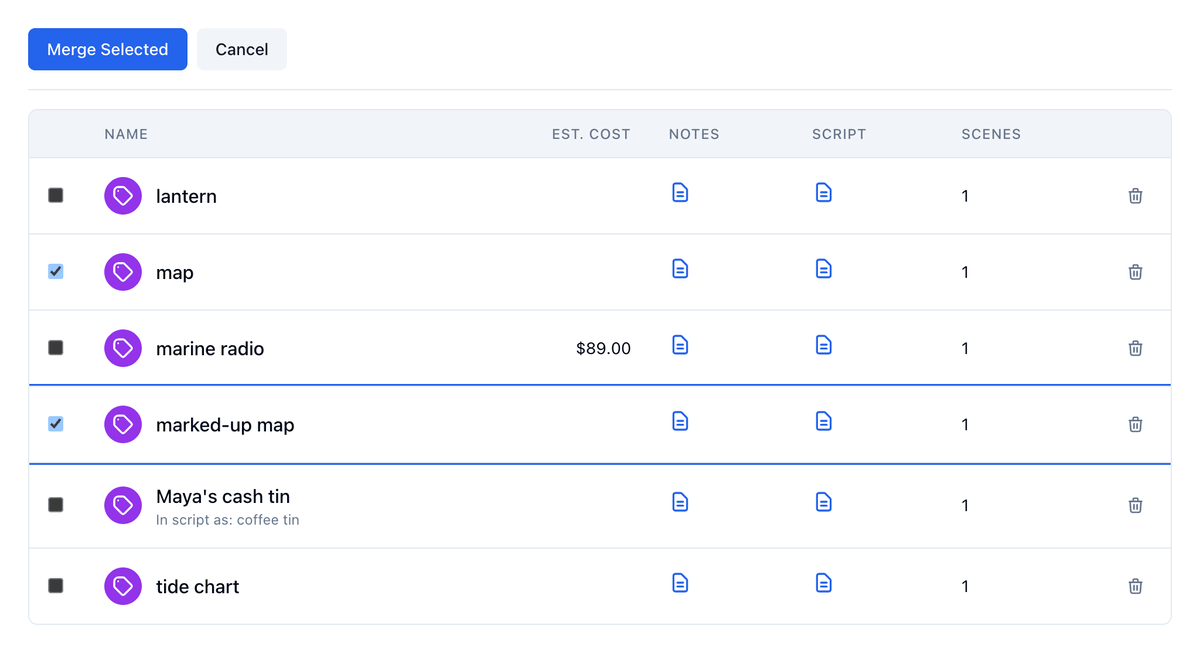Open notes icon for Maya's cash tin
Image resolution: width=1200 pixels, height=653 pixels.
click(x=680, y=501)
